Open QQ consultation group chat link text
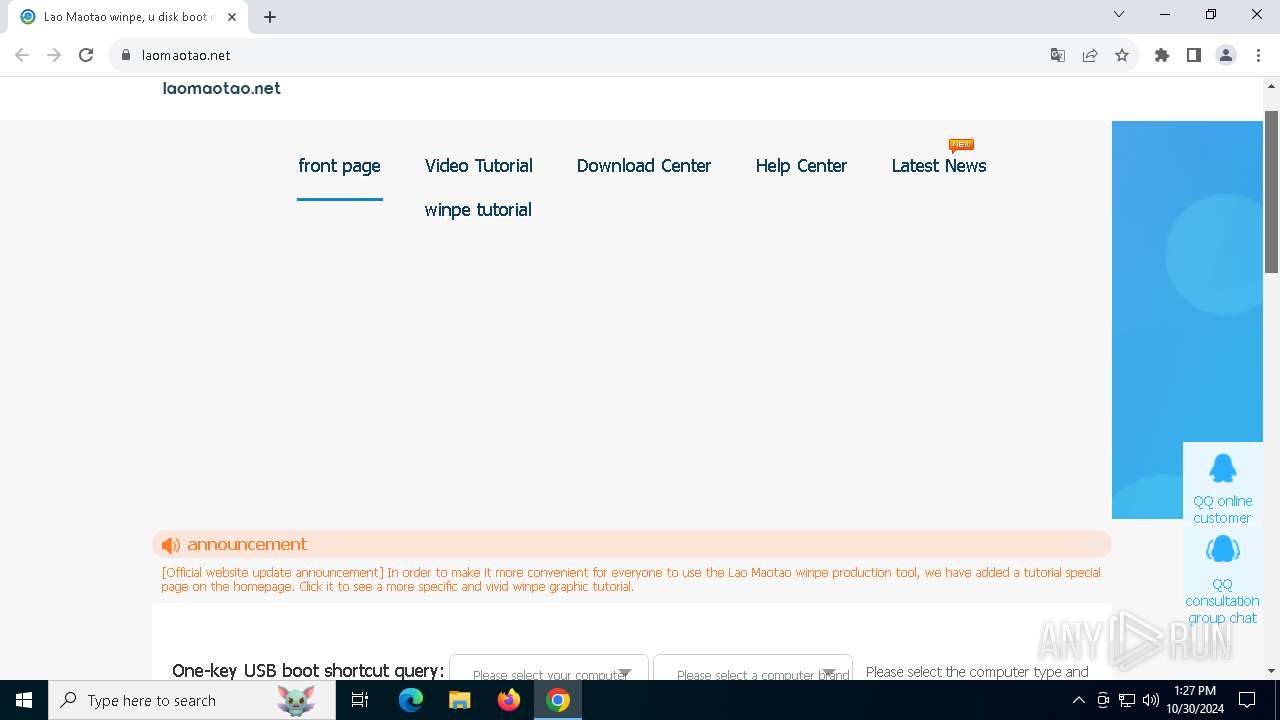 (x=1222, y=601)
